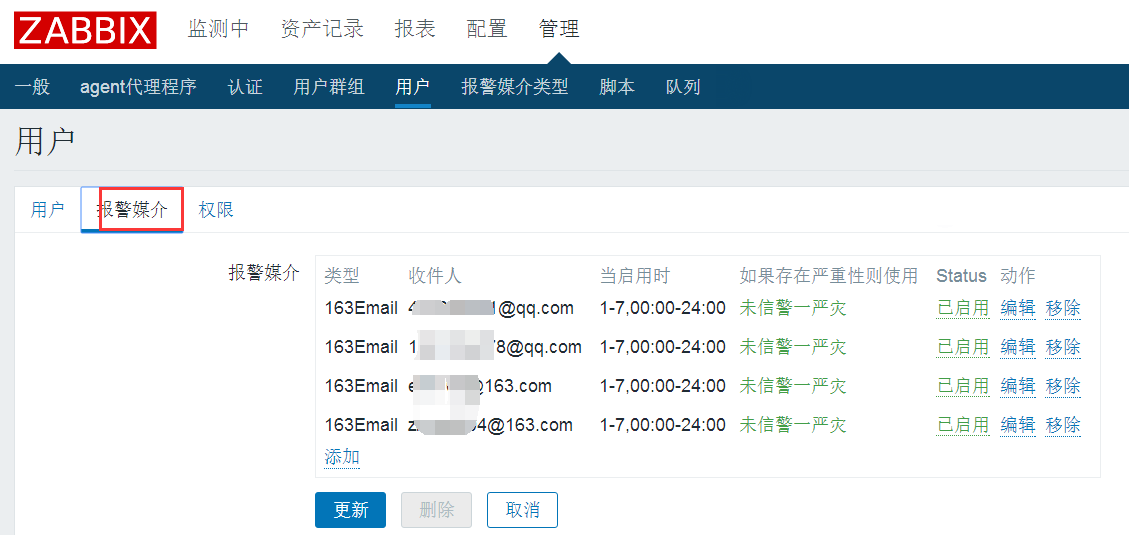Click the 取消 button

click(x=523, y=511)
